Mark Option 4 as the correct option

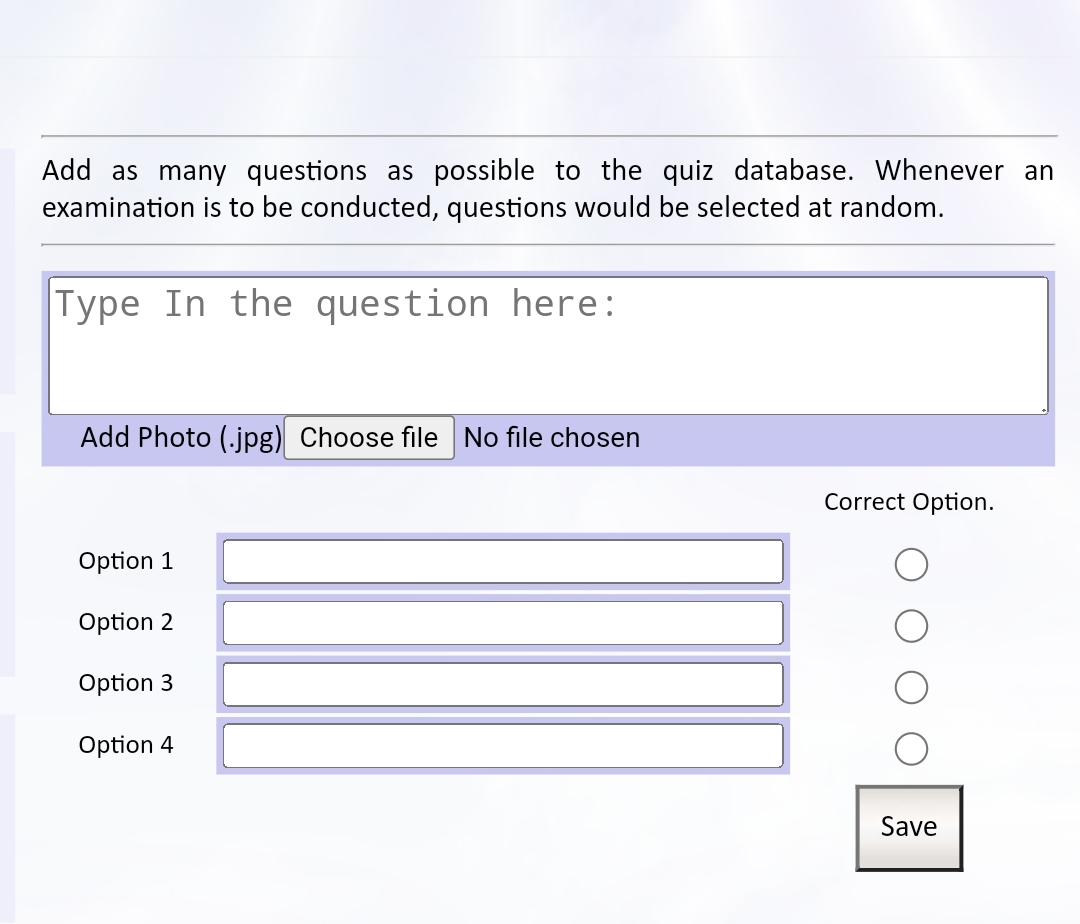(x=910, y=749)
